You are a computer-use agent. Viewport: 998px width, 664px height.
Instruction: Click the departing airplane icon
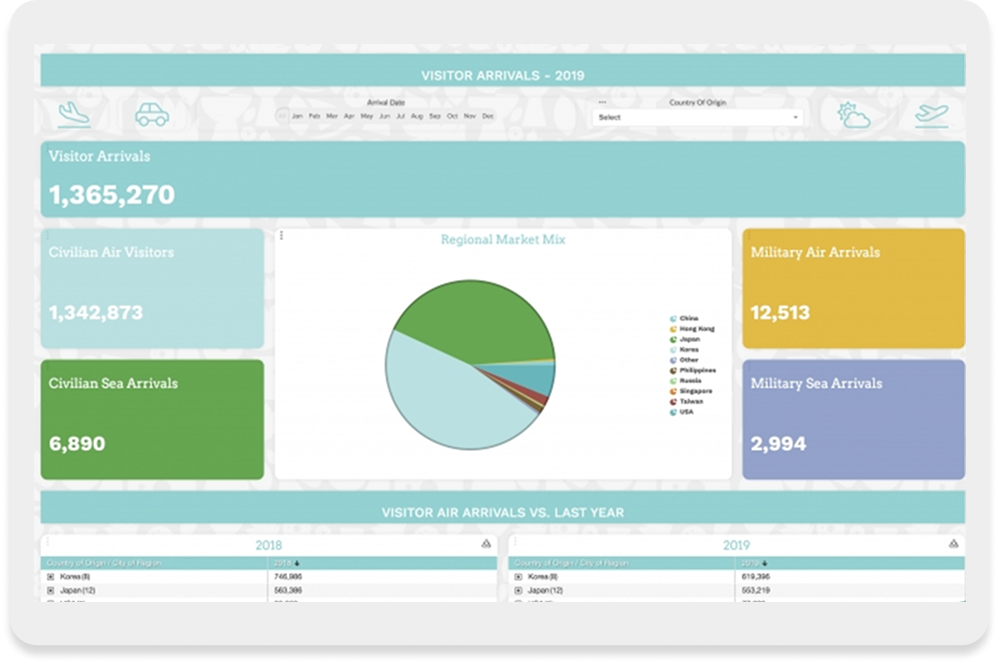(x=931, y=114)
